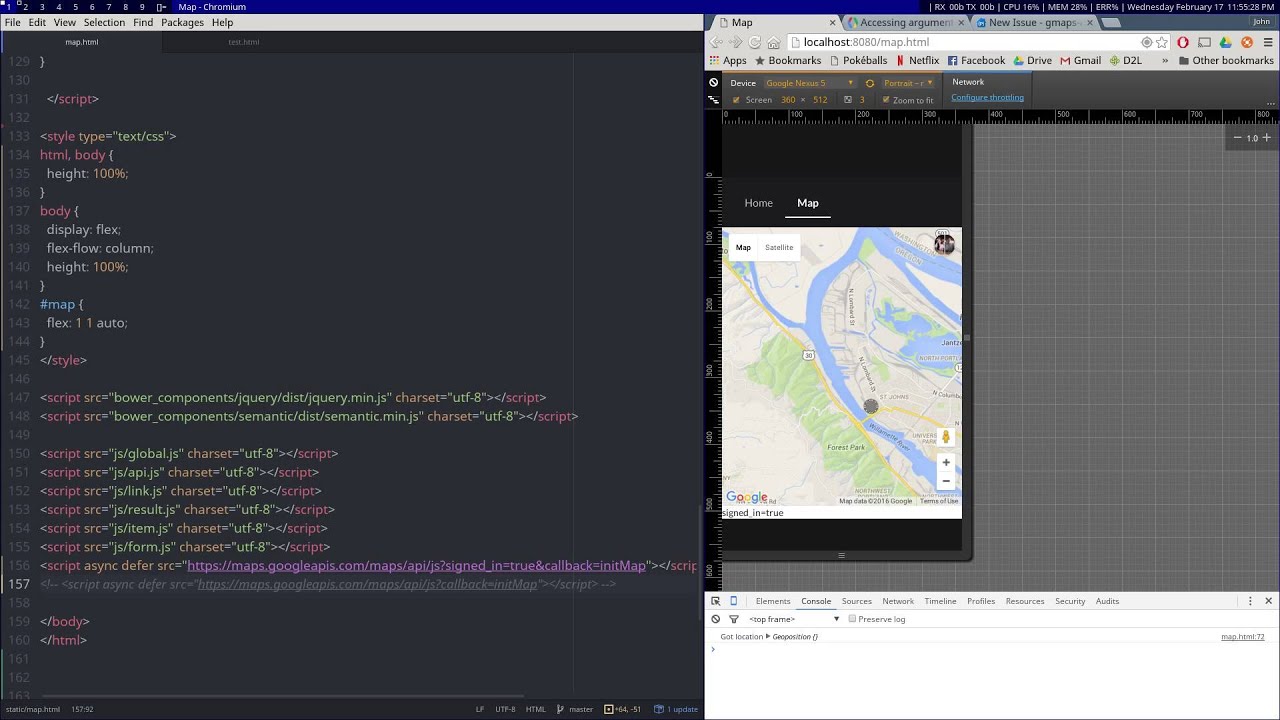
Task: Open the Packages menu in Atom
Action: pos(182,22)
